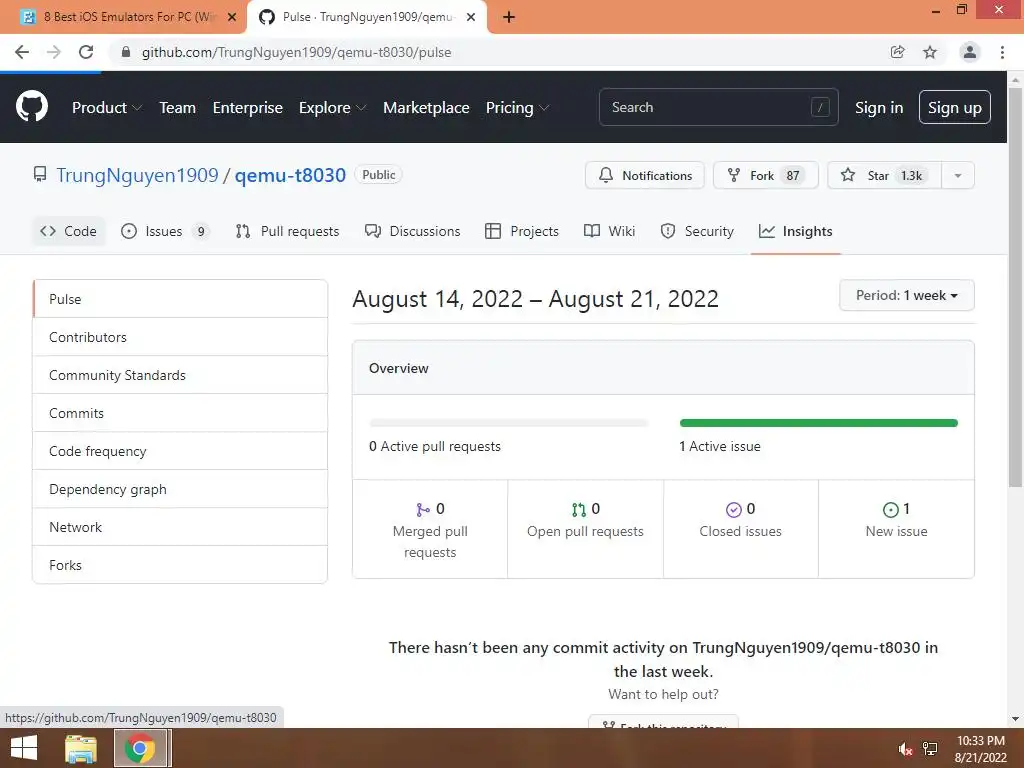
Task: Open Commits in the sidebar
Action: tap(180, 413)
